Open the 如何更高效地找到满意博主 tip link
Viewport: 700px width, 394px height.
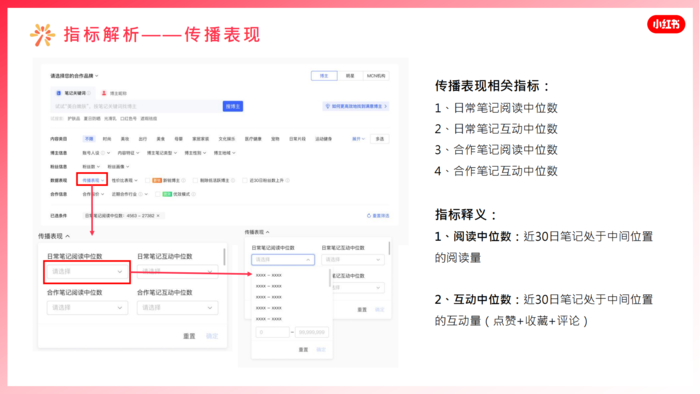click(356, 106)
